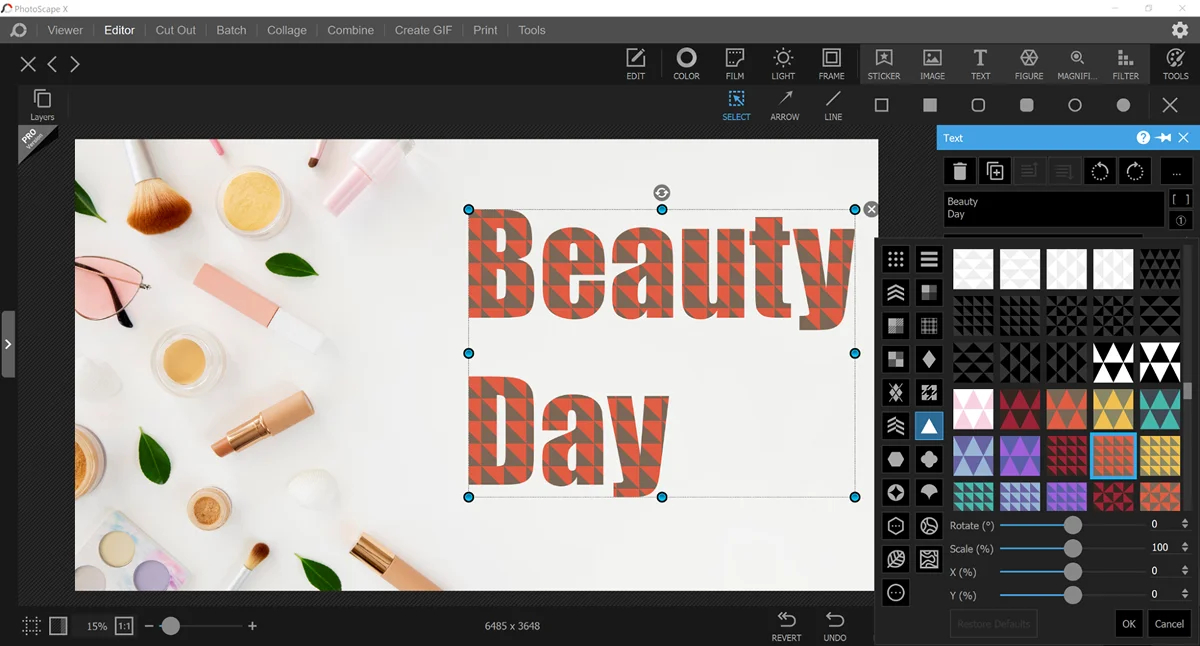Screen dimensions: 1200x646
Task: Pick the outlined rounded rectangle shape
Action: (x=978, y=105)
